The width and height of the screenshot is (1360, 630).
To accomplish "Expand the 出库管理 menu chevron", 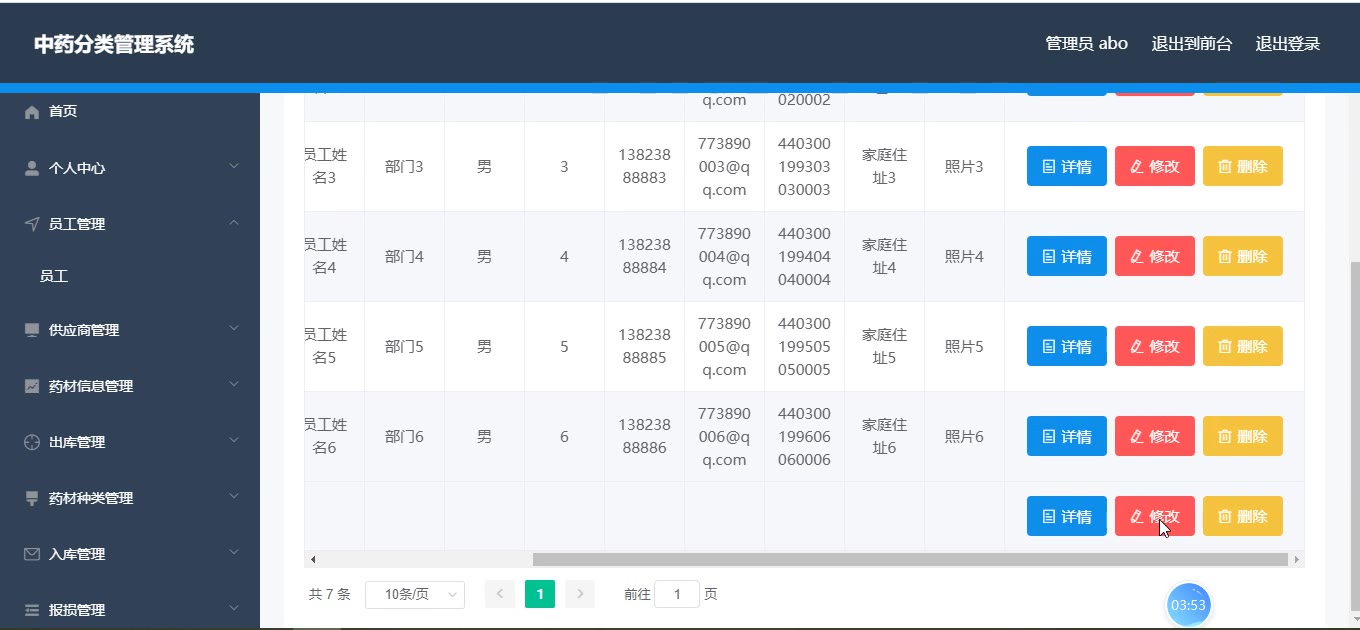I will pos(234,440).
